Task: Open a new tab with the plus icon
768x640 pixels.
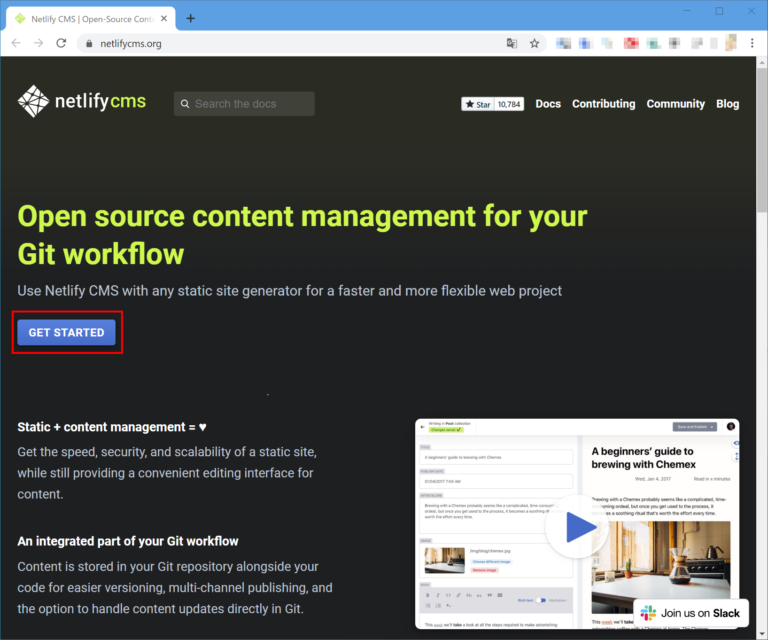Action: click(191, 18)
